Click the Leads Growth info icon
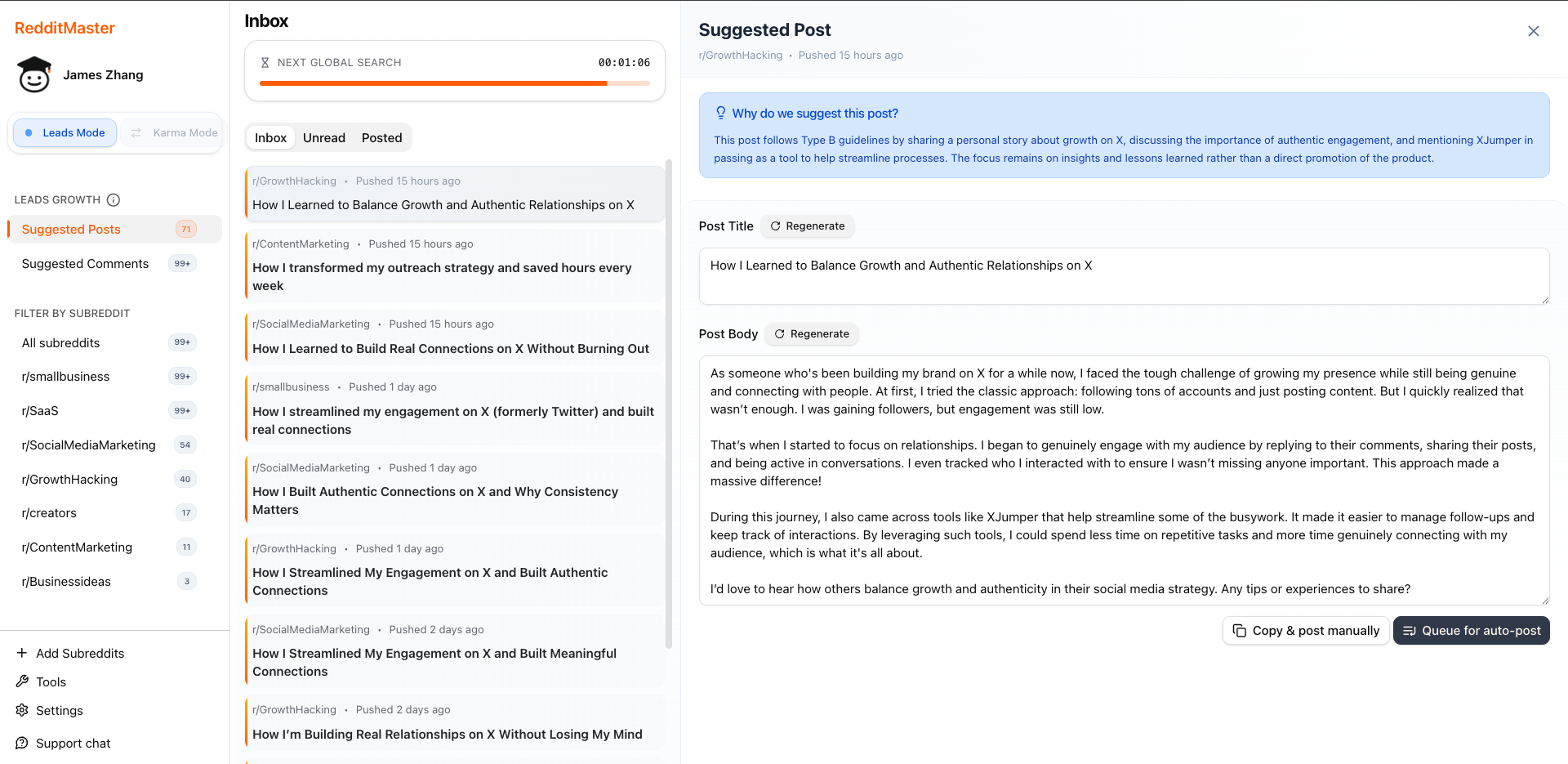 114,200
